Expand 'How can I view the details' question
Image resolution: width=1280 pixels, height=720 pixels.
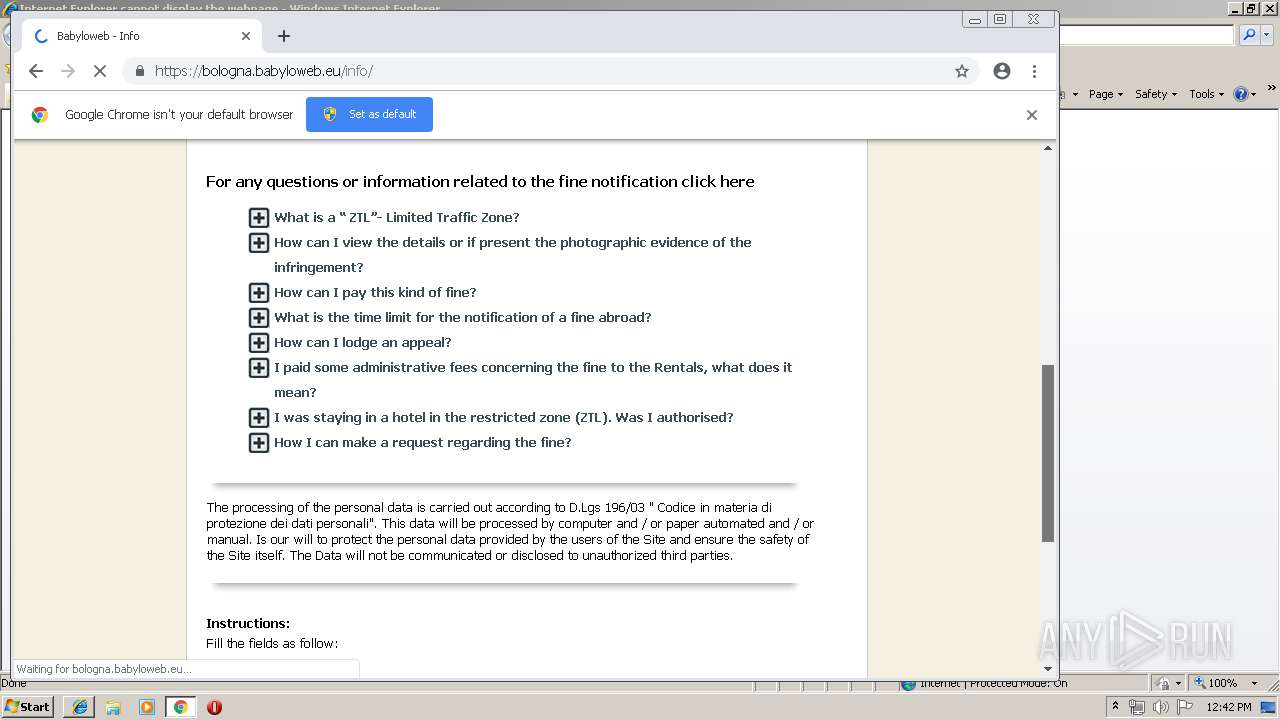(259, 242)
